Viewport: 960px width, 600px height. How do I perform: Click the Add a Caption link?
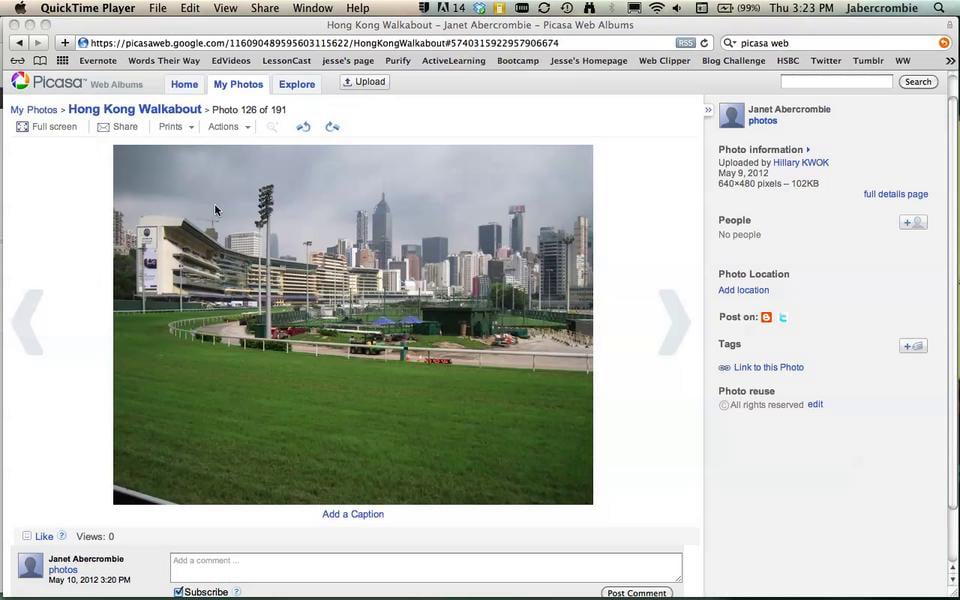pos(353,514)
